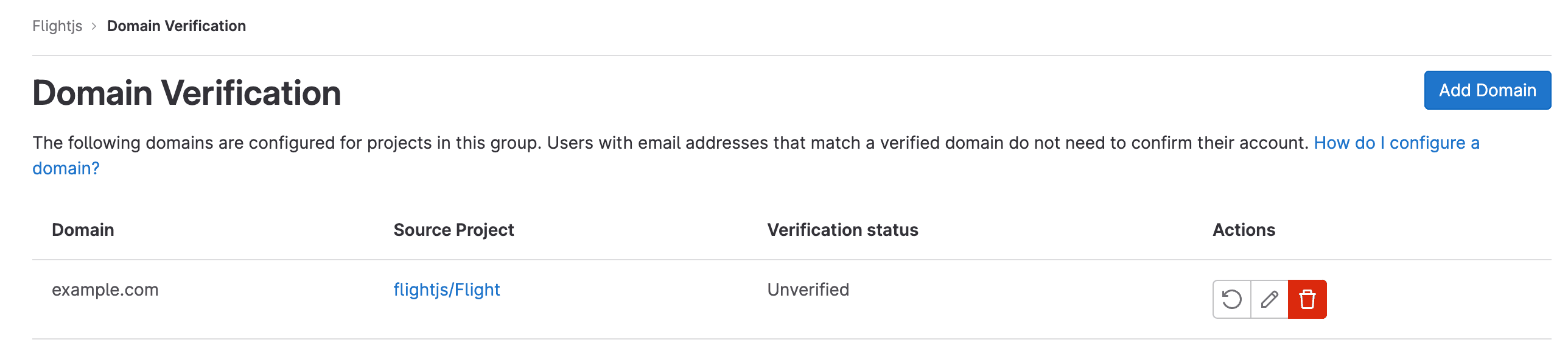This screenshot has height=345, width=1568.
Task: Retry verification for example.com
Action: (x=1231, y=299)
